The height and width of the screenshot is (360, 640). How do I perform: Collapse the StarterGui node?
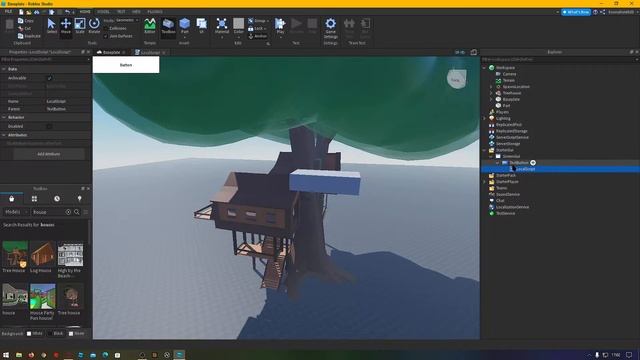point(484,150)
